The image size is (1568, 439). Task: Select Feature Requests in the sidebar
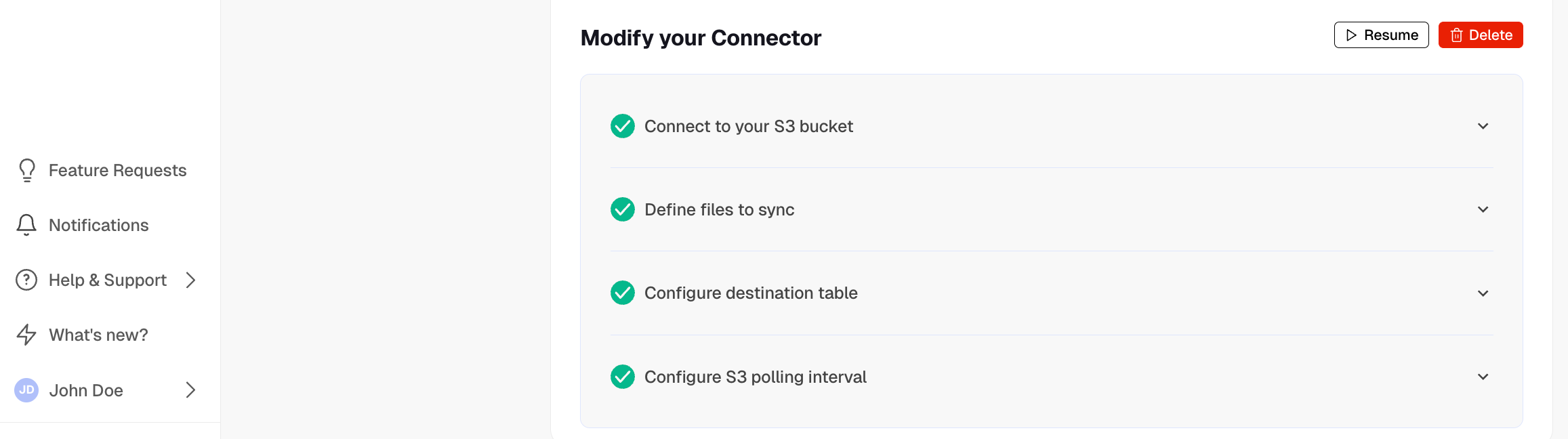click(117, 170)
